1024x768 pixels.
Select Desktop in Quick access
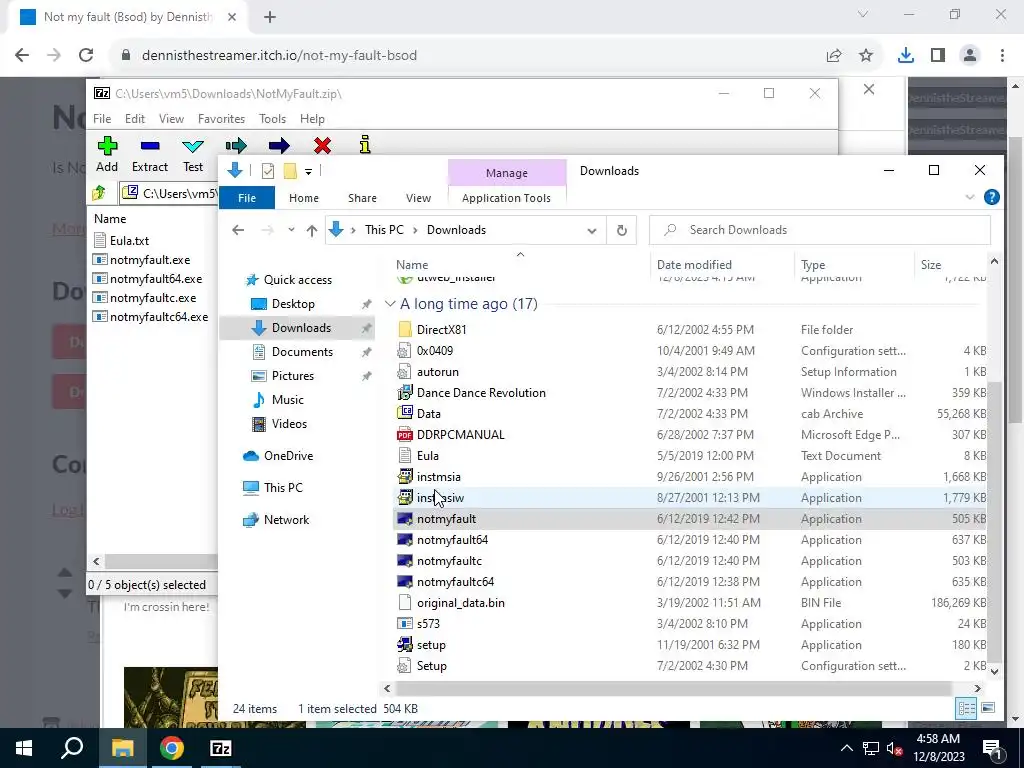pyautogui.click(x=293, y=304)
